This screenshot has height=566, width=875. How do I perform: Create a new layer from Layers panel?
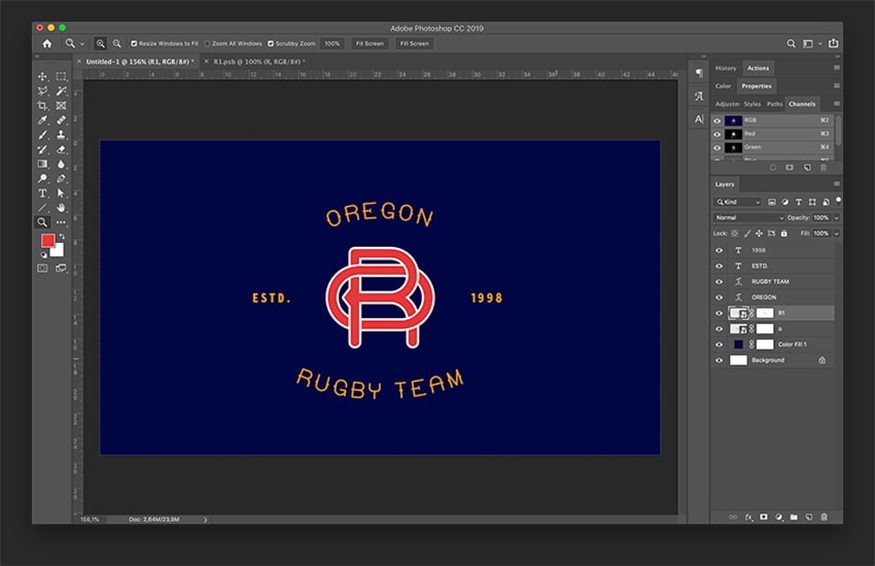tap(808, 517)
